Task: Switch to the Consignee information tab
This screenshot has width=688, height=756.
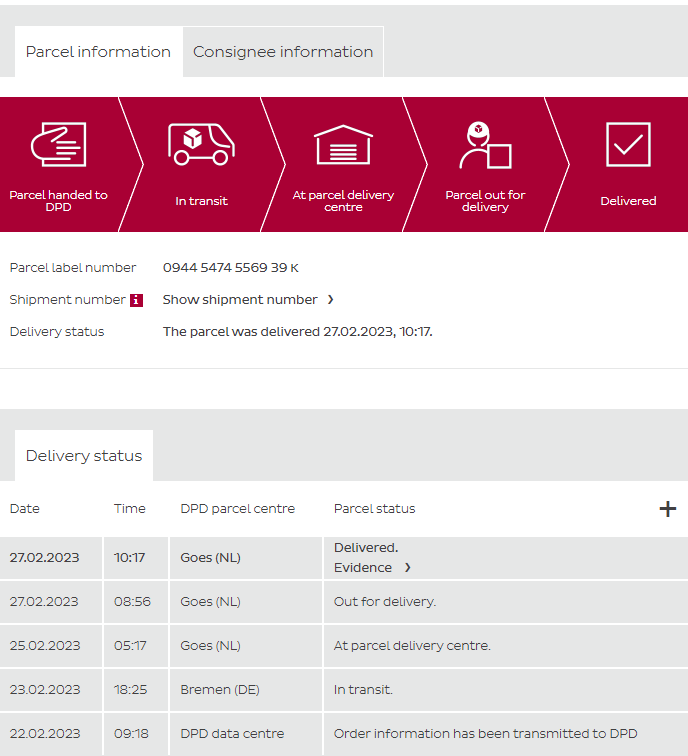Action: (x=283, y=52)
